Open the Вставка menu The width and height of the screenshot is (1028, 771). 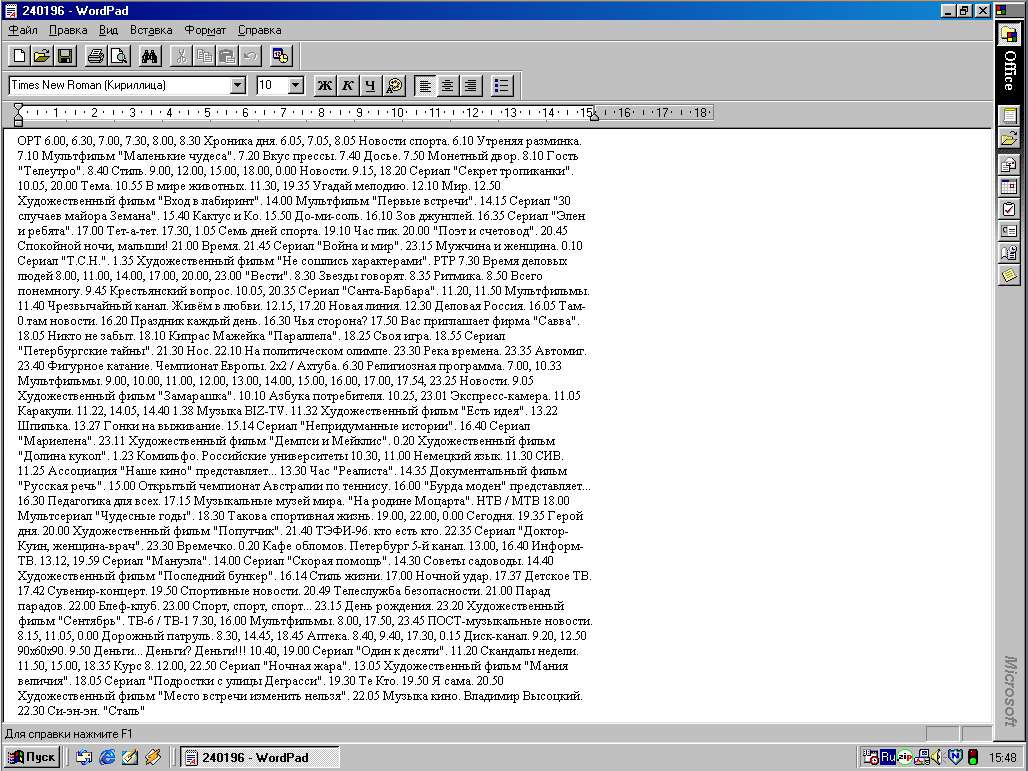coord(151,30)
